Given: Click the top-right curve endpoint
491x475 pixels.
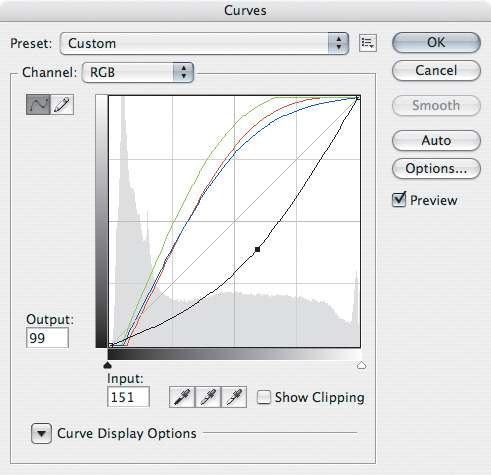Looking at the screenshot, I should [x=358, y=98].
